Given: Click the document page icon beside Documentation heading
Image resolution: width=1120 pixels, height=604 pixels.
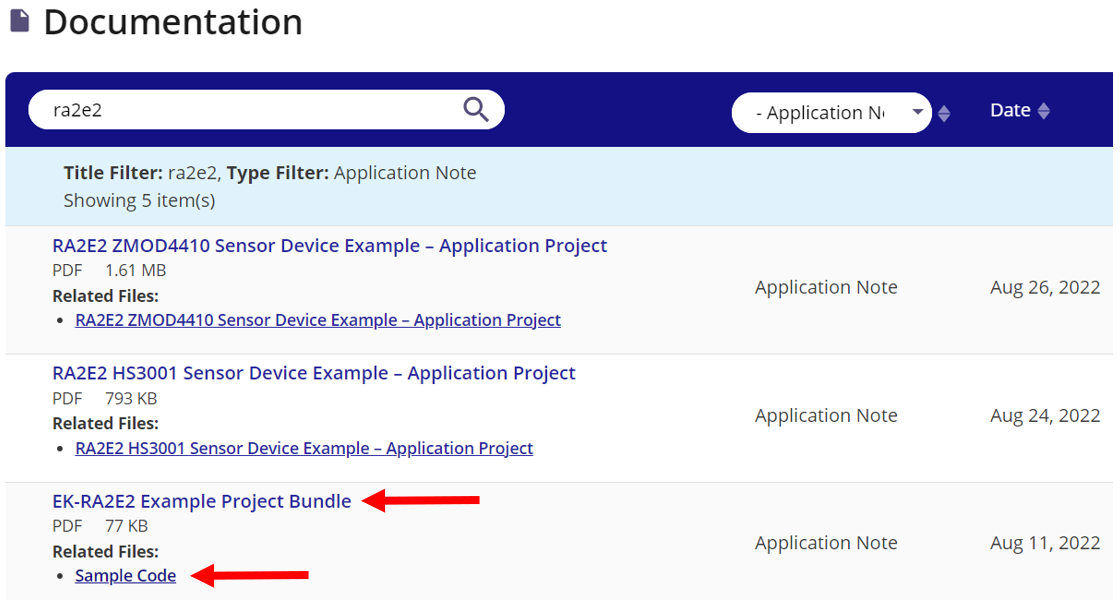Looking at the screenshot, I should (20, 22).
